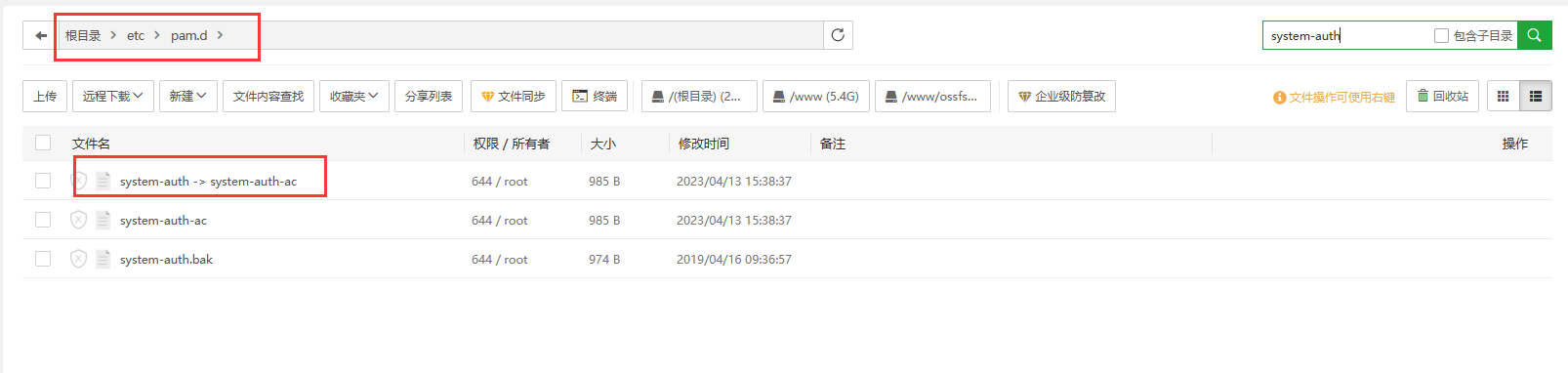Click chevron after 根目录 in breadcrumb

point(113,35)
